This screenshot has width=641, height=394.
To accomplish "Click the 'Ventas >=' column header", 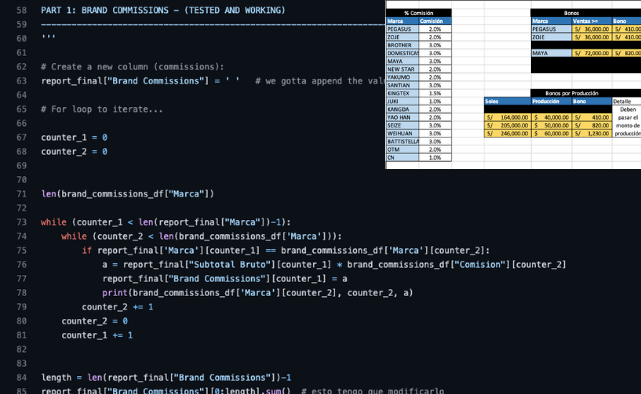I will coord(592,21).
